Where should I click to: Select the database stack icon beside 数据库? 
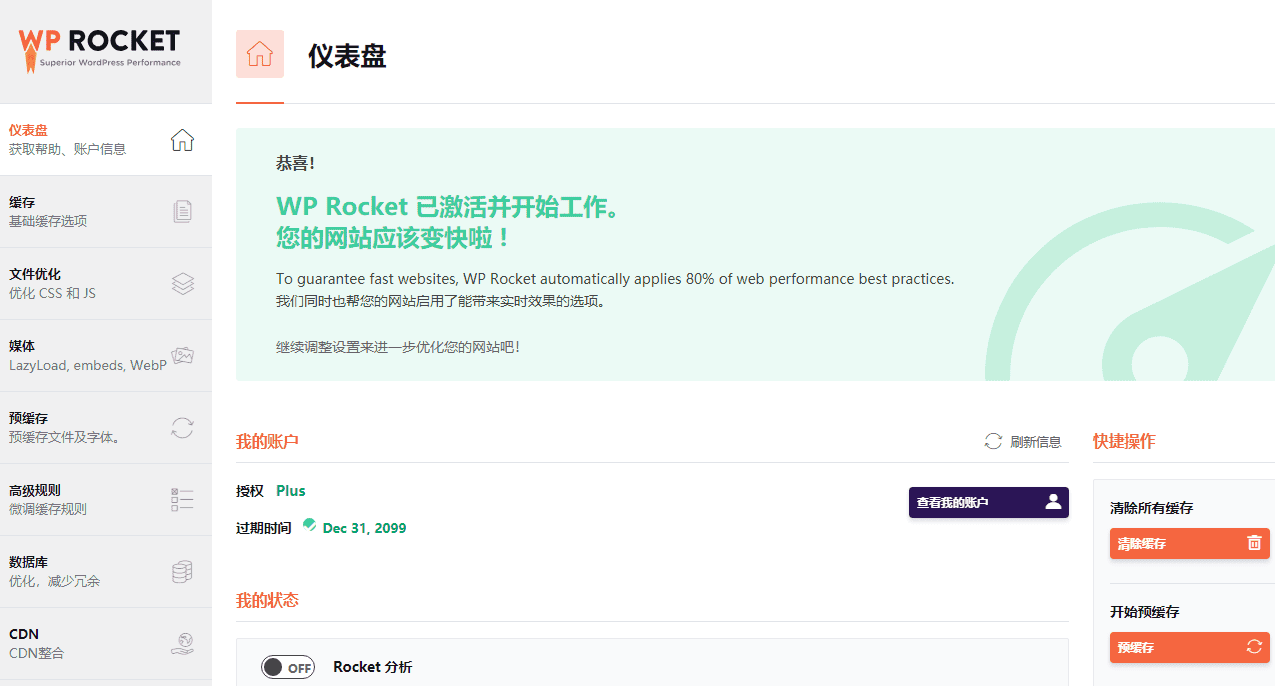click(x=182, y=571)
